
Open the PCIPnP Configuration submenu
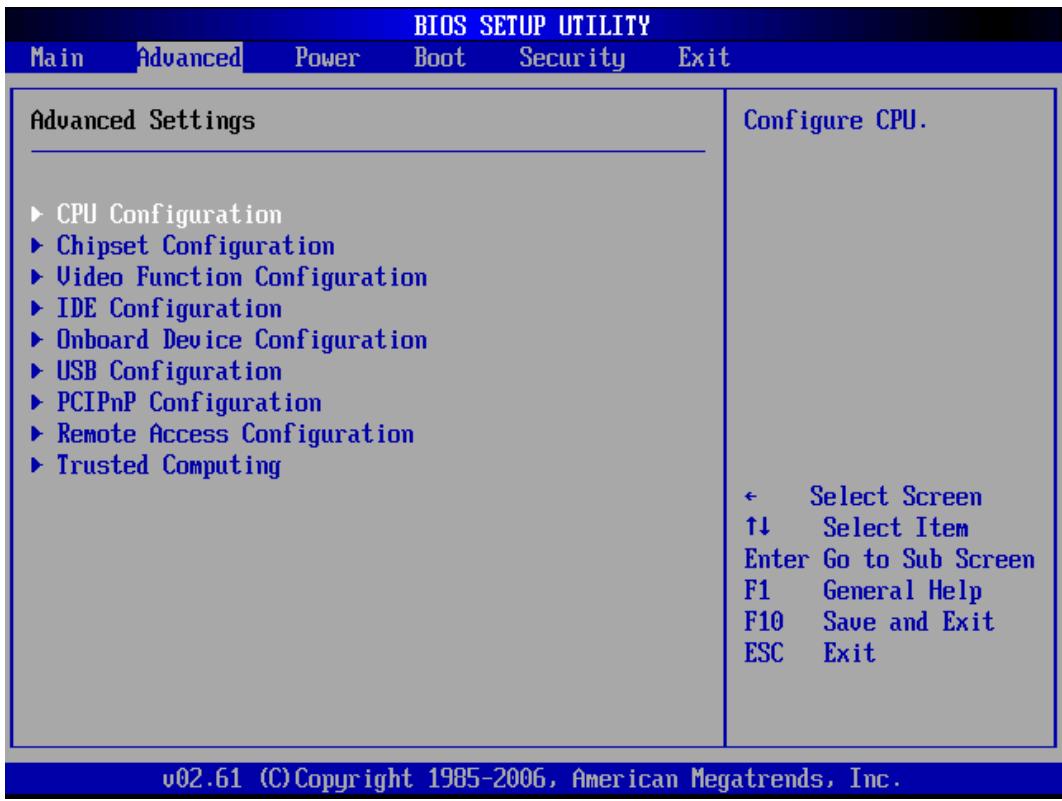coord(189,403)
